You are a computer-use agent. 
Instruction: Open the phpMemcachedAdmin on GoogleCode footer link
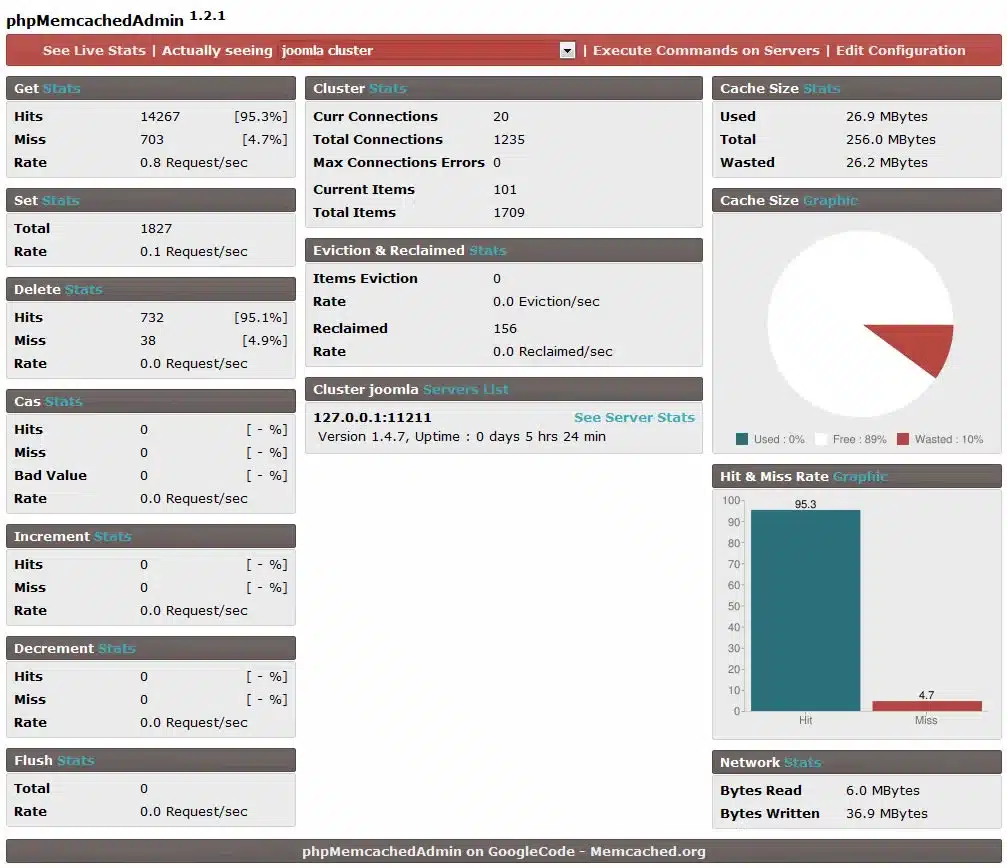click(x=438, y=851)
